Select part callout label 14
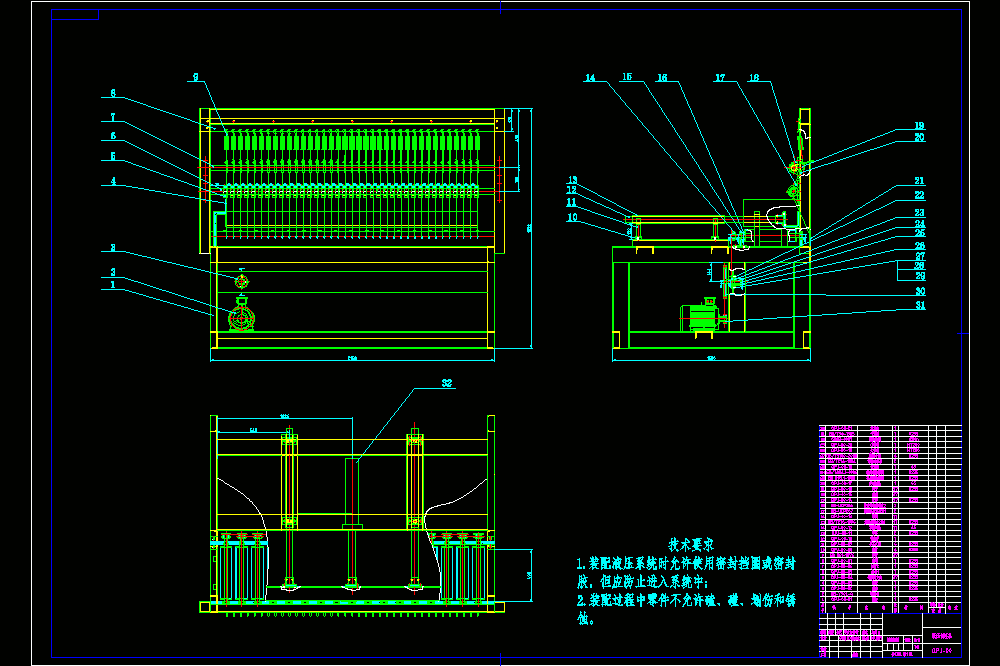 (590, 78)
